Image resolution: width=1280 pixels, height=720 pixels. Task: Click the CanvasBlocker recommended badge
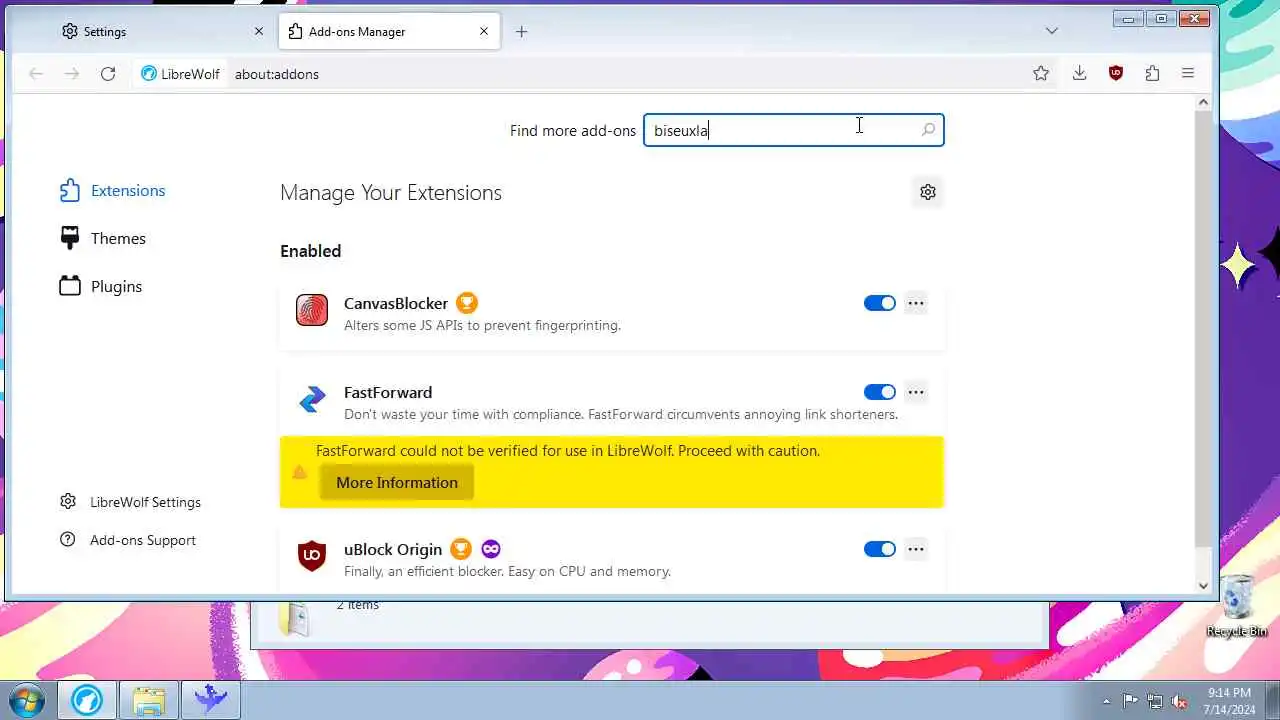(x=467, y=303)
